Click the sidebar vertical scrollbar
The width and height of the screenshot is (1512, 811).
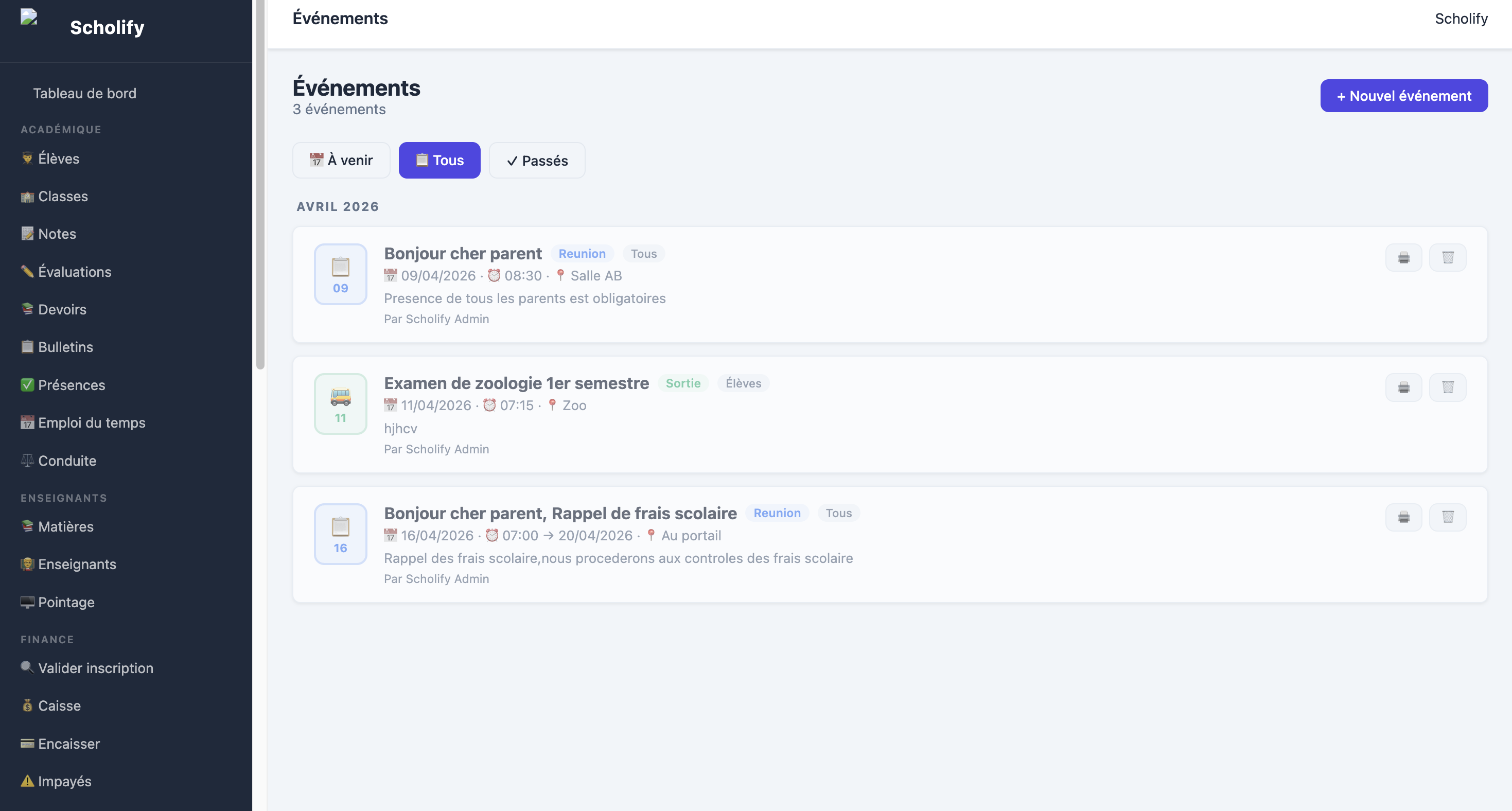[x=260, y=185]
